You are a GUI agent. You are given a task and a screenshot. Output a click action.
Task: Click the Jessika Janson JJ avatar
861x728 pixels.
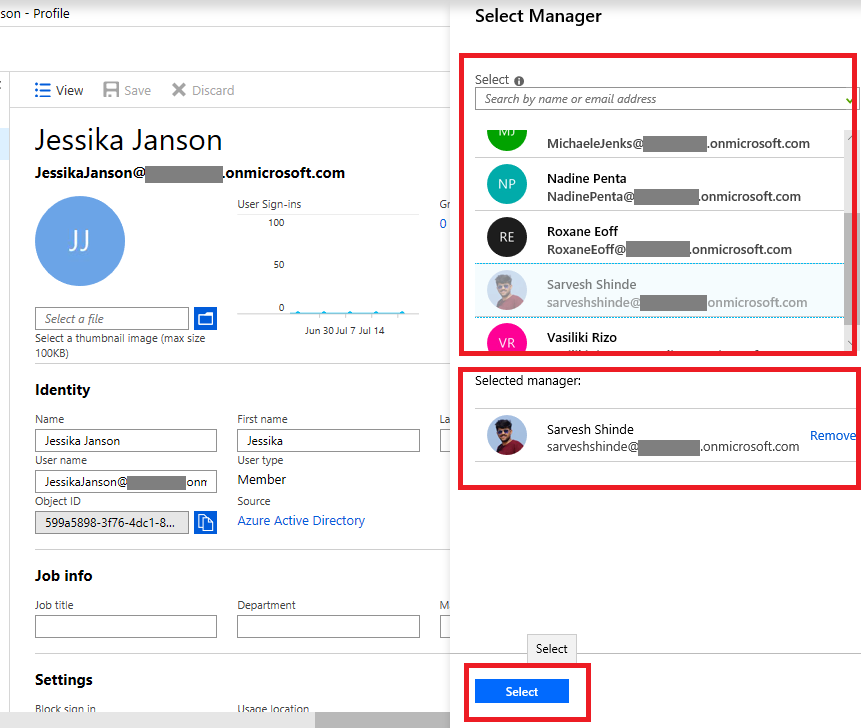(80, 241)
